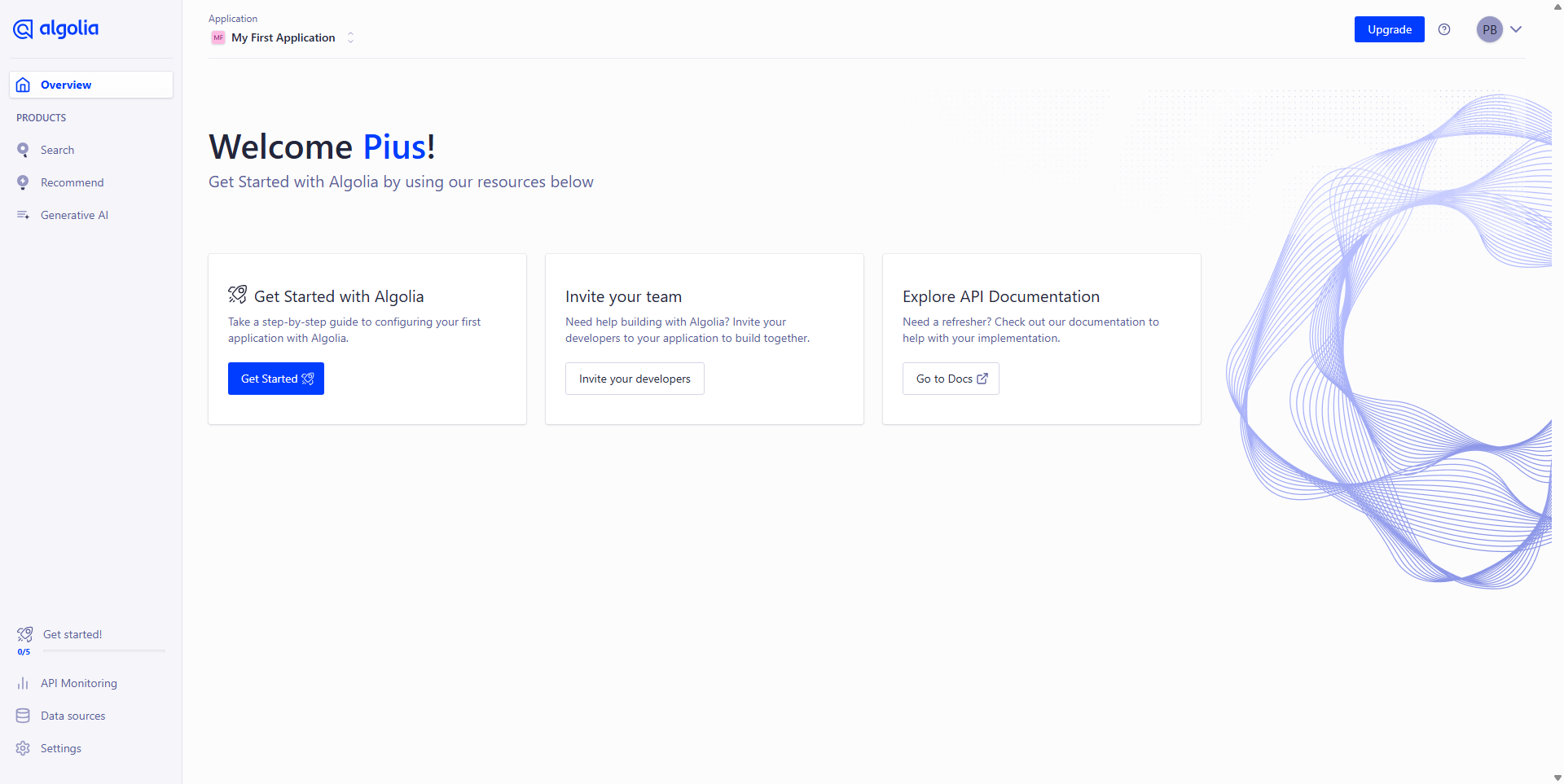Open Settings via the gear icon

tap(23, 748)
